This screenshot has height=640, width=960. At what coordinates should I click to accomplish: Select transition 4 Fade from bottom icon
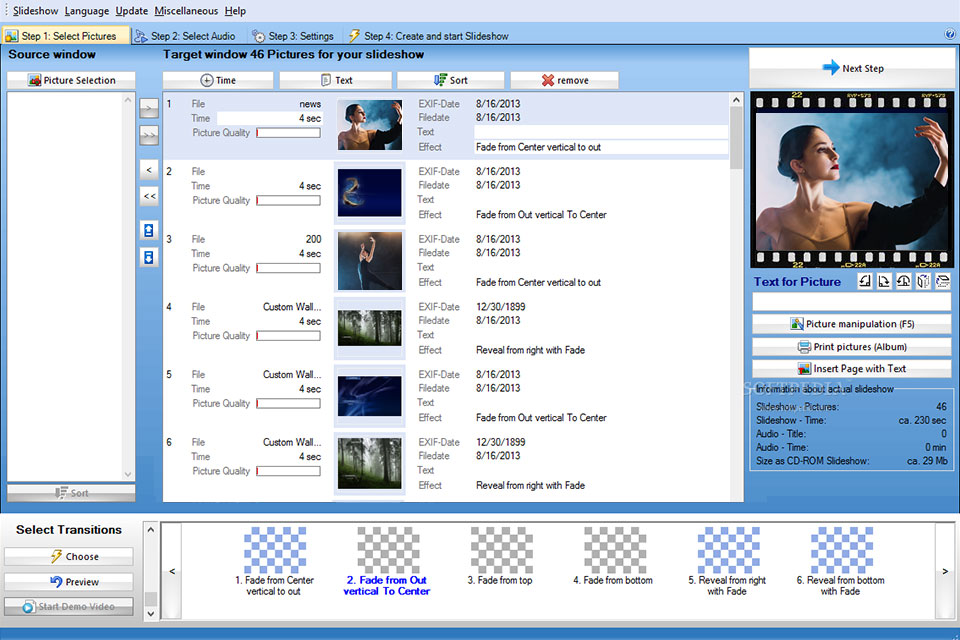pos(615,549)
